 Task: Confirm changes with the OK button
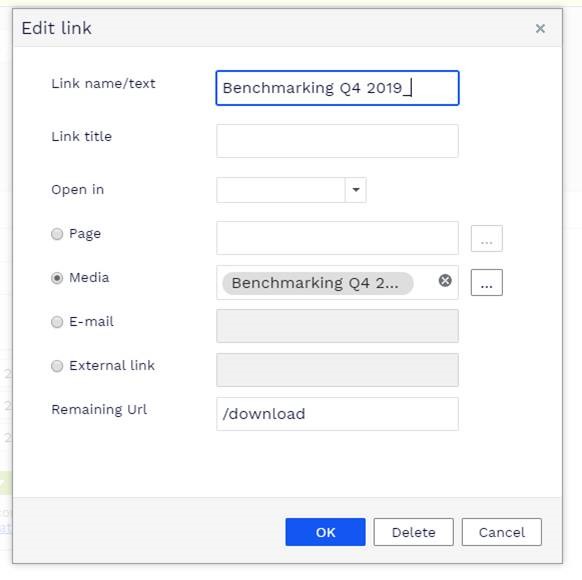point(325,532)
